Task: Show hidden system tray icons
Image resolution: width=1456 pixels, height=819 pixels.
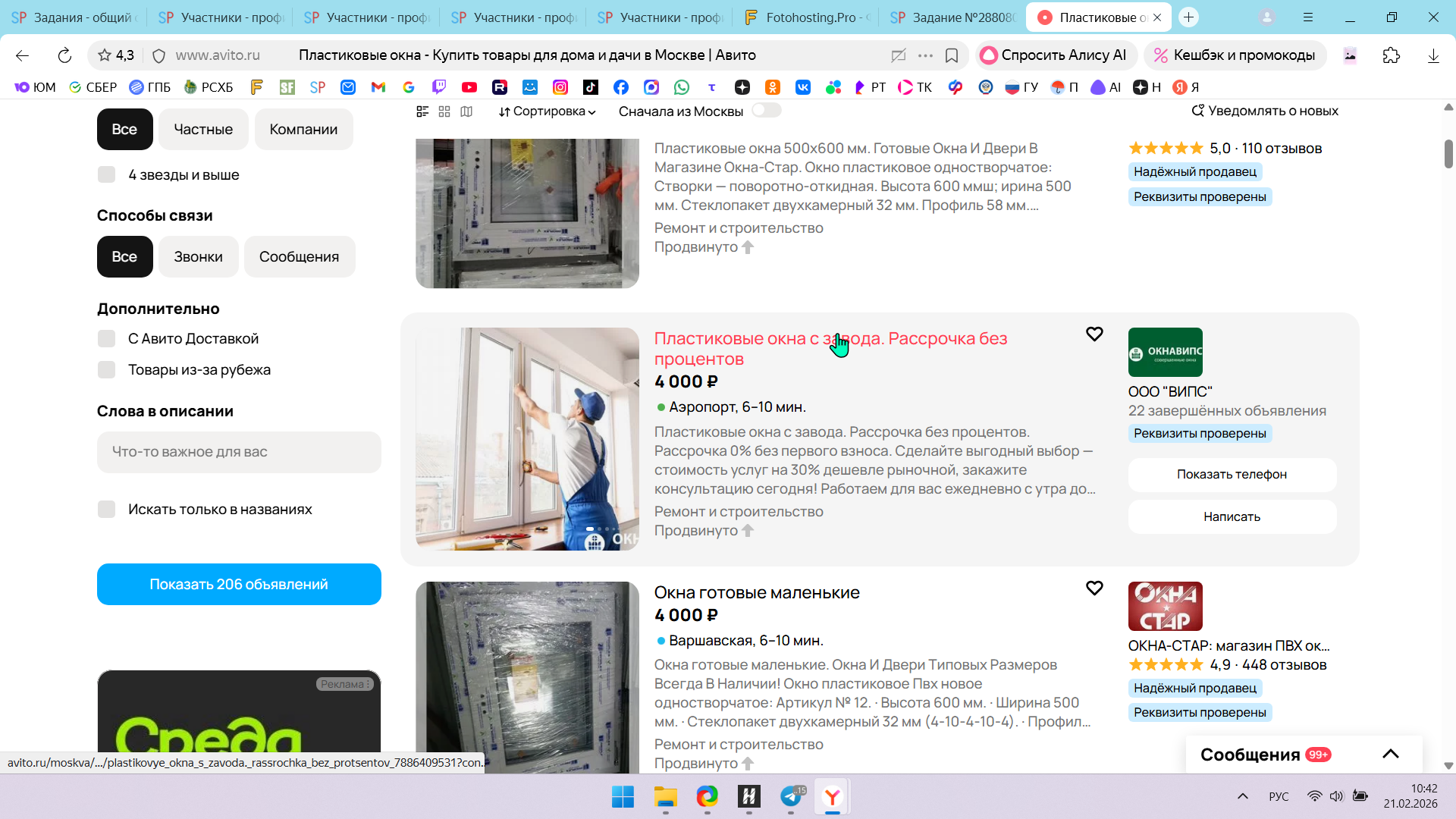Action: 1242,796
